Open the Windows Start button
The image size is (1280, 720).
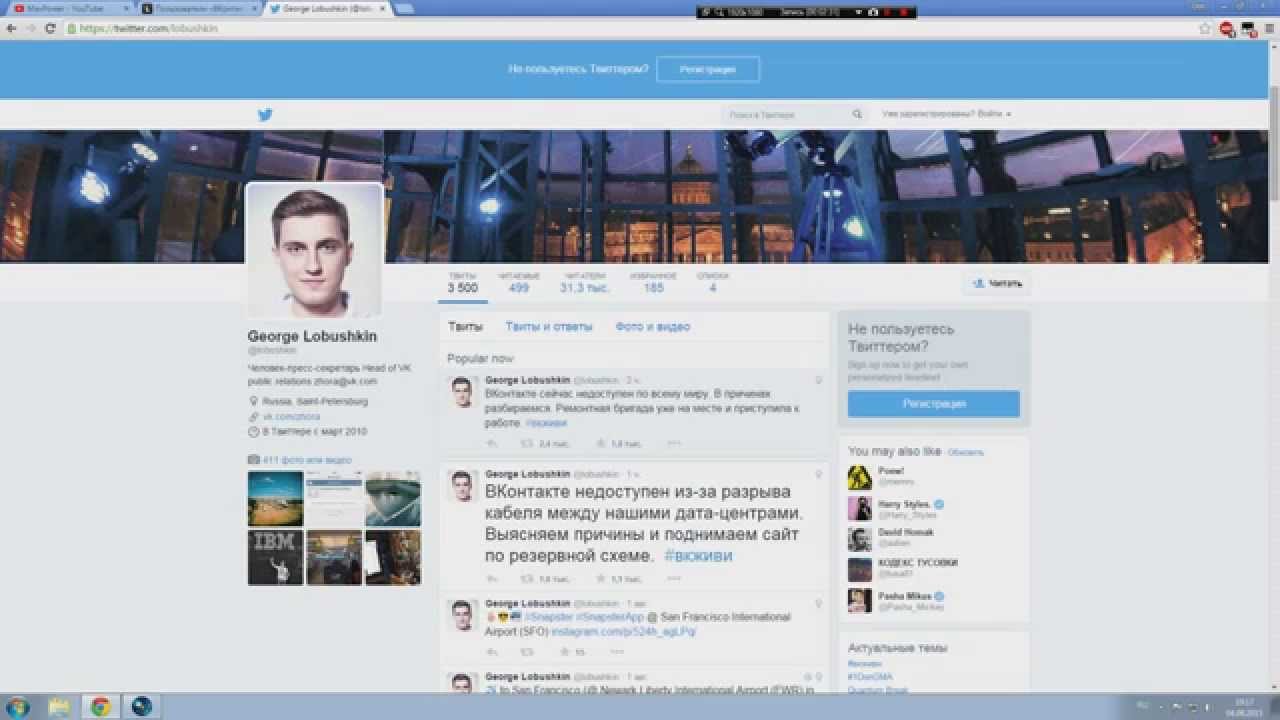(17, 707)
